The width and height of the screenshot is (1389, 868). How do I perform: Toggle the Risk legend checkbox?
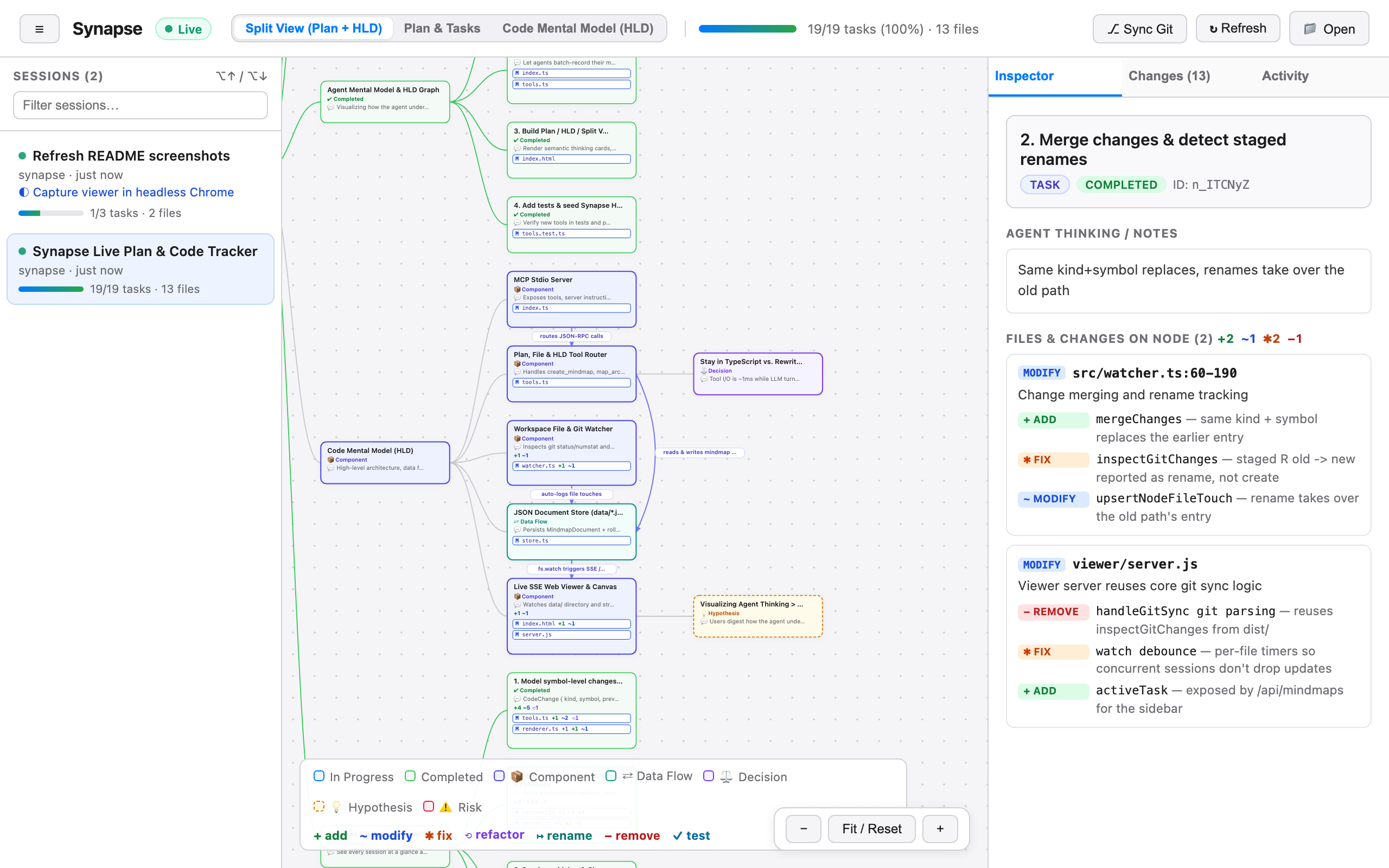pyautogui.click(x=428, y=806)
